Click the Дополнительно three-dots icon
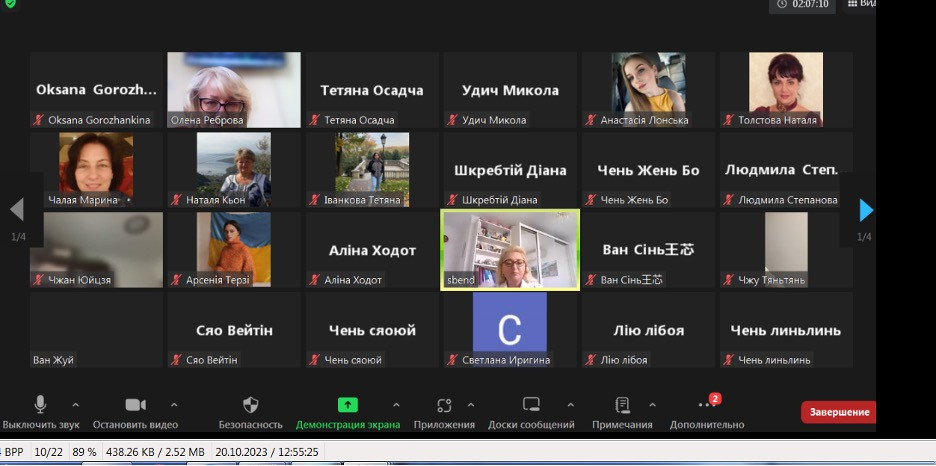Image resolution: width=936 pixels, height=466 pixels. [x=707, y=405]
